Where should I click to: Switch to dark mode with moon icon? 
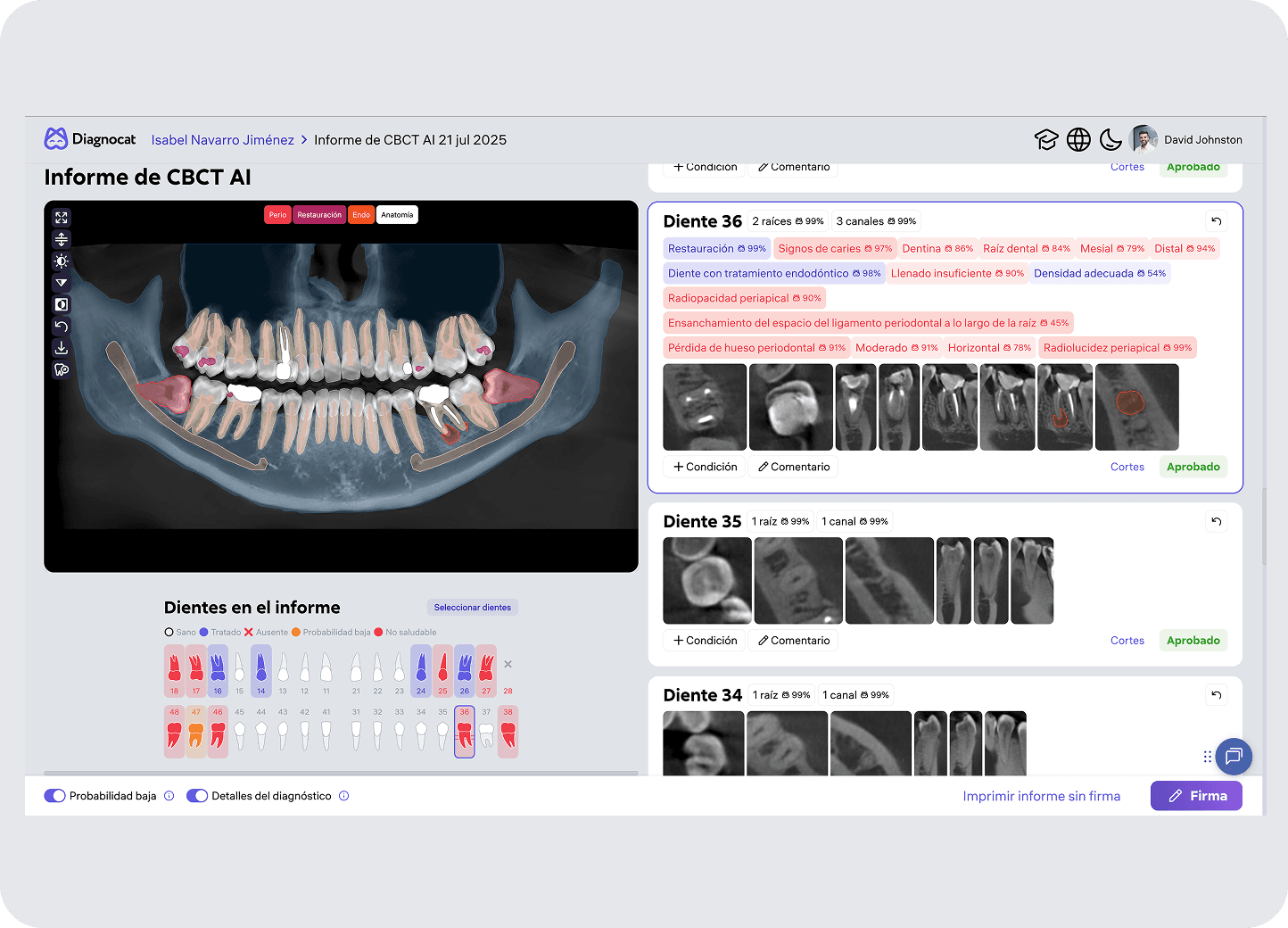point(1110,140)
